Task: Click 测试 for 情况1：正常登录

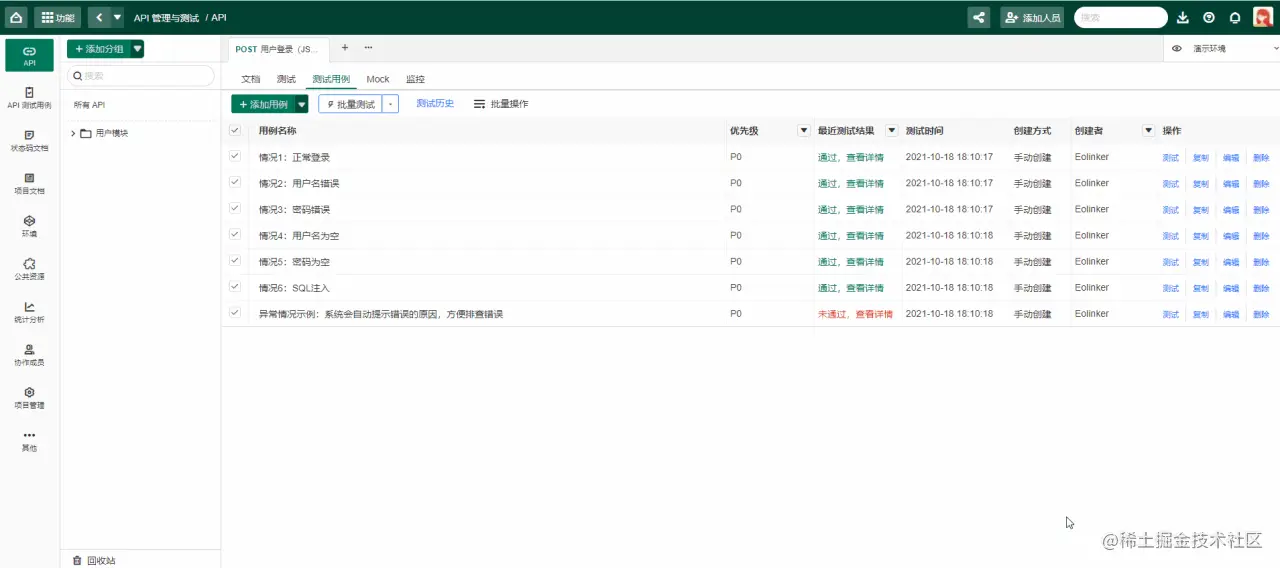Action: (1170, 158)
